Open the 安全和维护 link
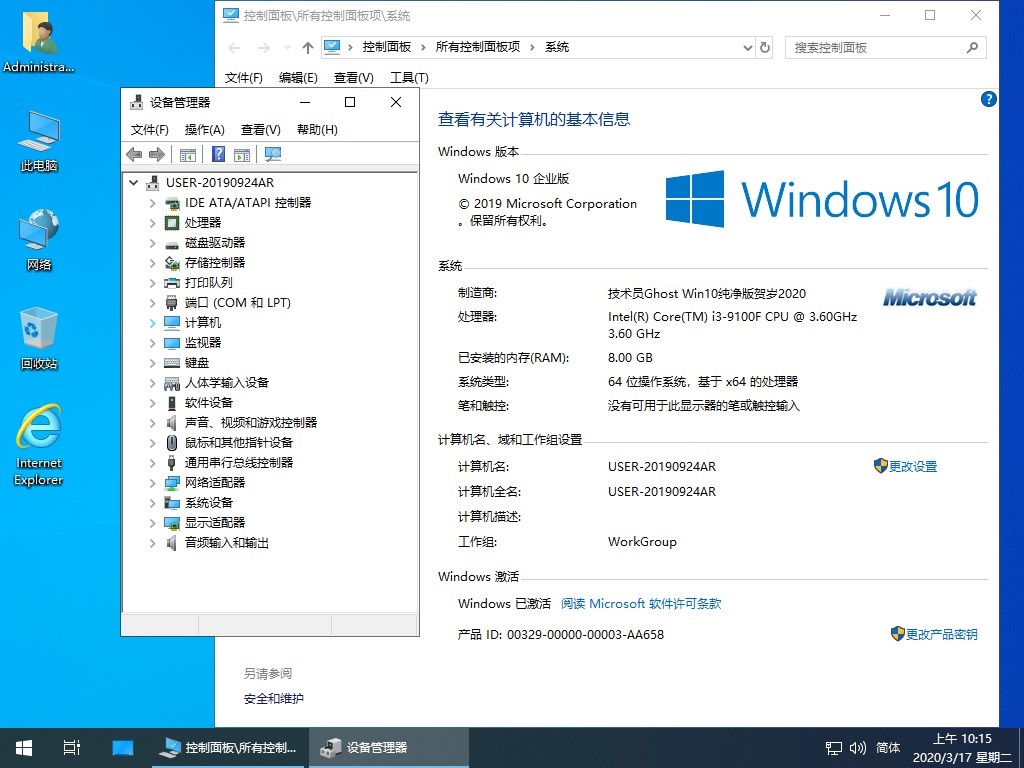 [274, 699]
